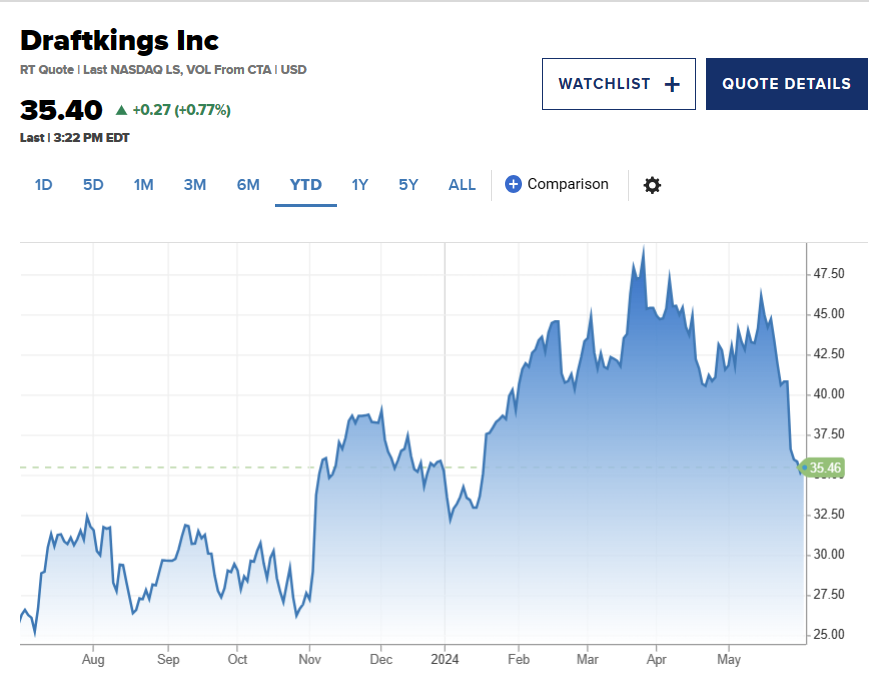Click the Mar x-axis label

pyautogui.click(x=587, y=660)
